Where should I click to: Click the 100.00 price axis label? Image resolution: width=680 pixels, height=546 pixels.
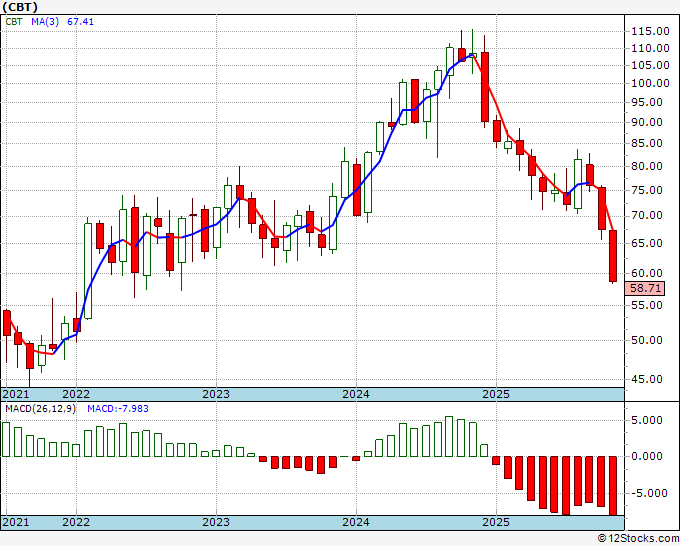click(x=650, y=83)
